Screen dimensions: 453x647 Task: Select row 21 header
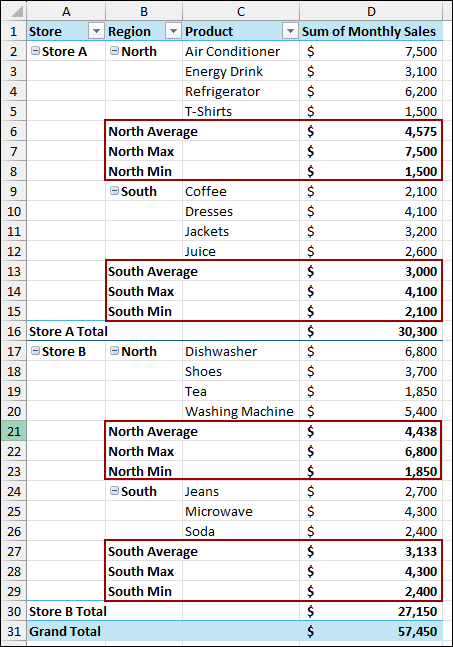14,432
